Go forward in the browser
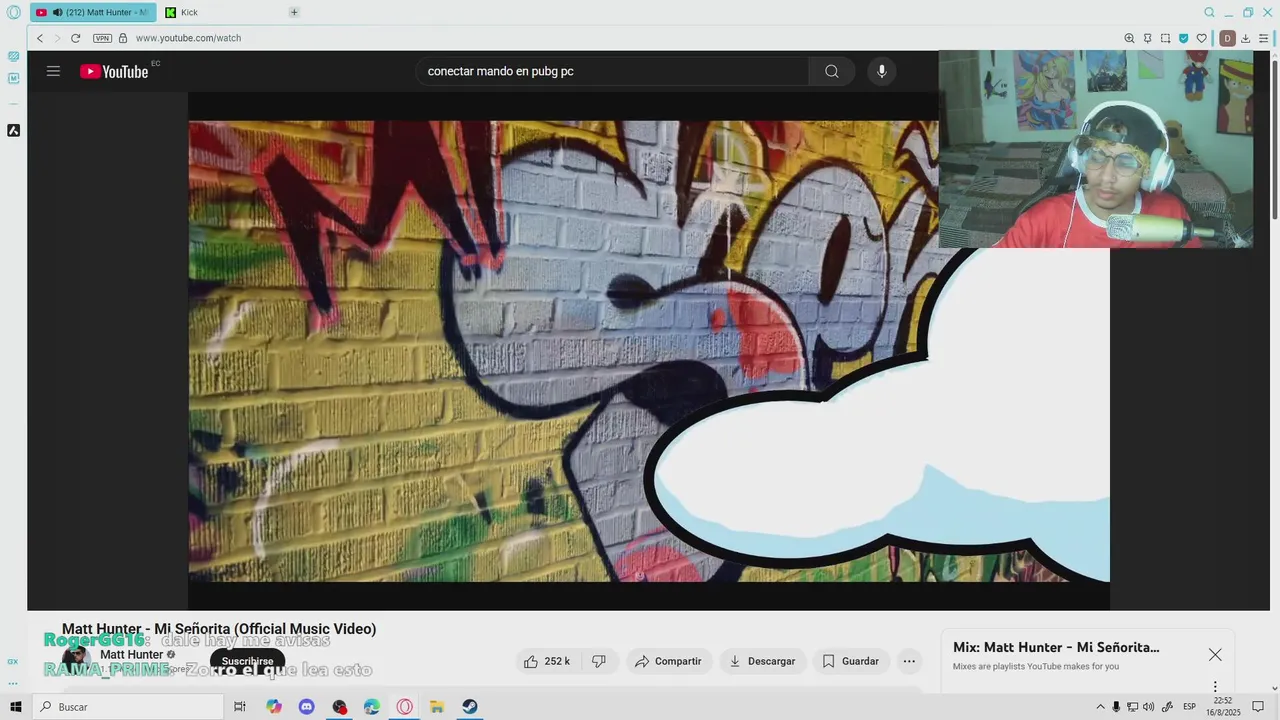The image size is (1280, 720). pyautogui.click(x=57, y=38)
